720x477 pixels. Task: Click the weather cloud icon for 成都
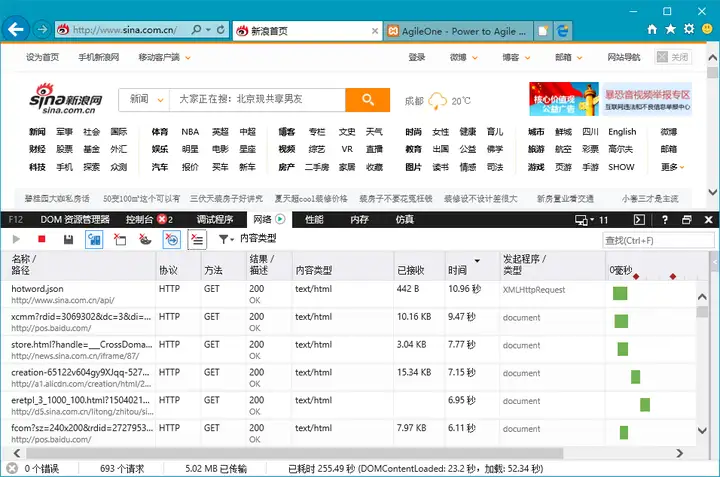(437, 101)
